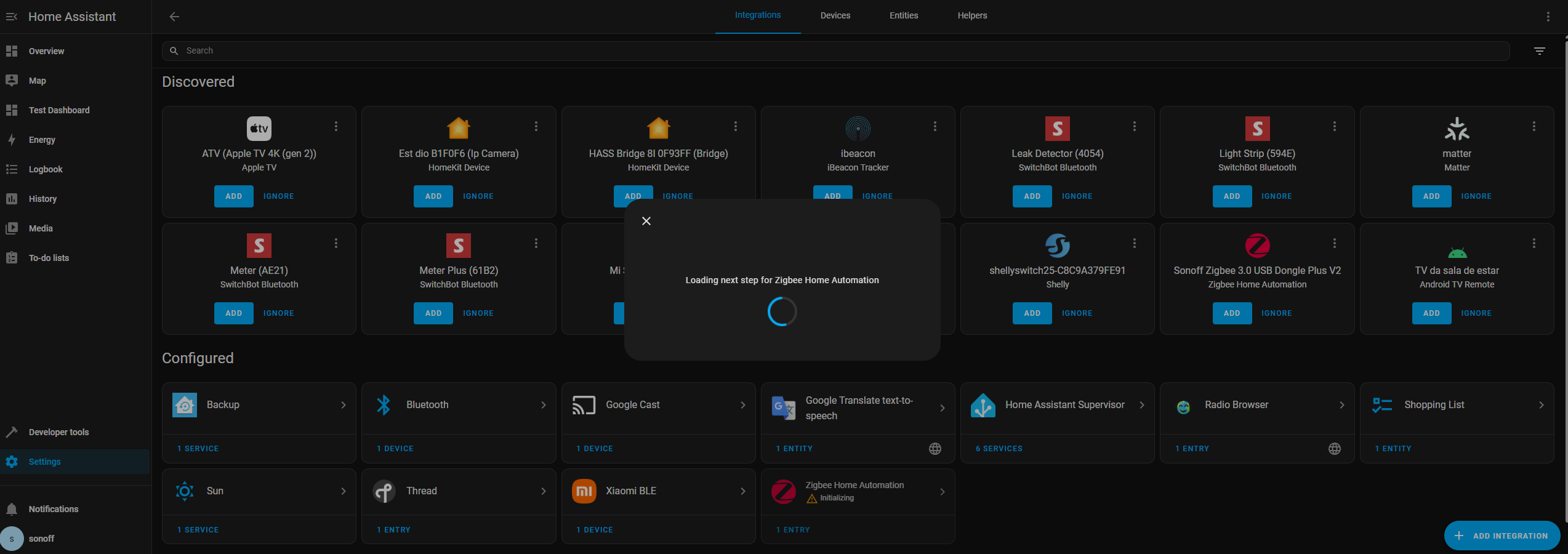Click the search input field
This screenshot has width=1568, height=554.
pyautogui.click(x=431, y=50)
